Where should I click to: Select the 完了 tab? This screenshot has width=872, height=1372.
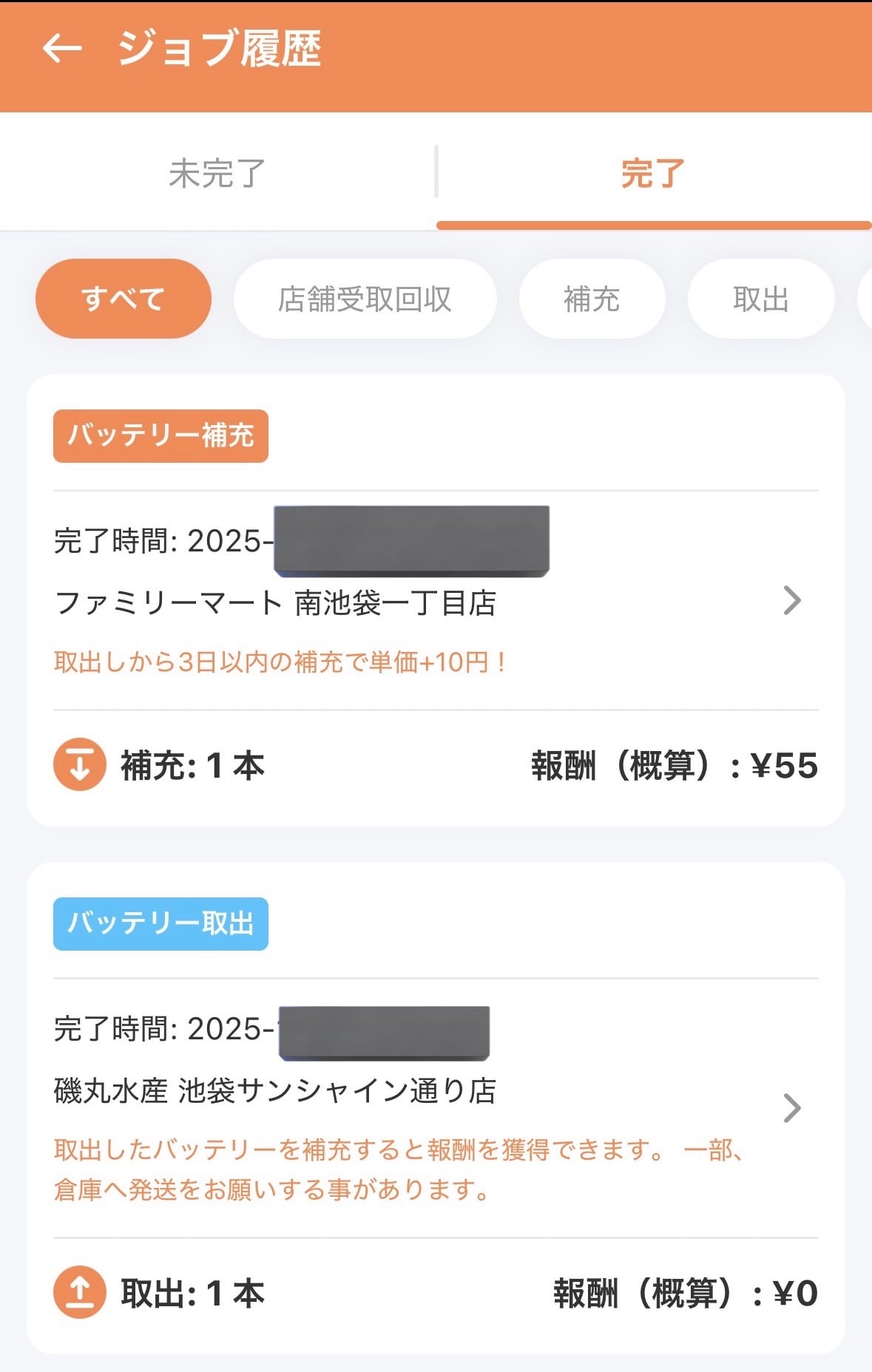(x=652, y=174)
